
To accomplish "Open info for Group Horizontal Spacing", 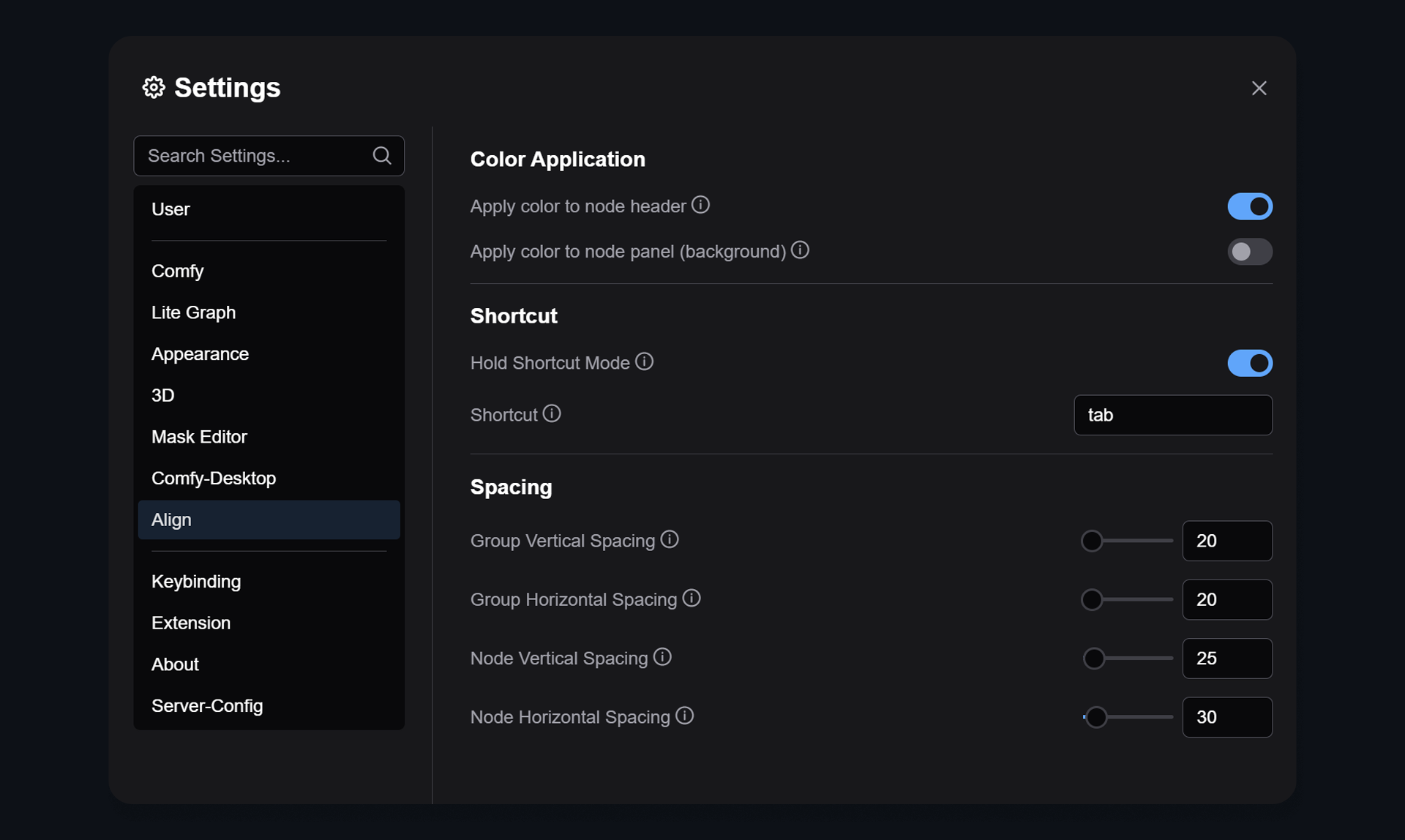I will [x=692, y=598].
